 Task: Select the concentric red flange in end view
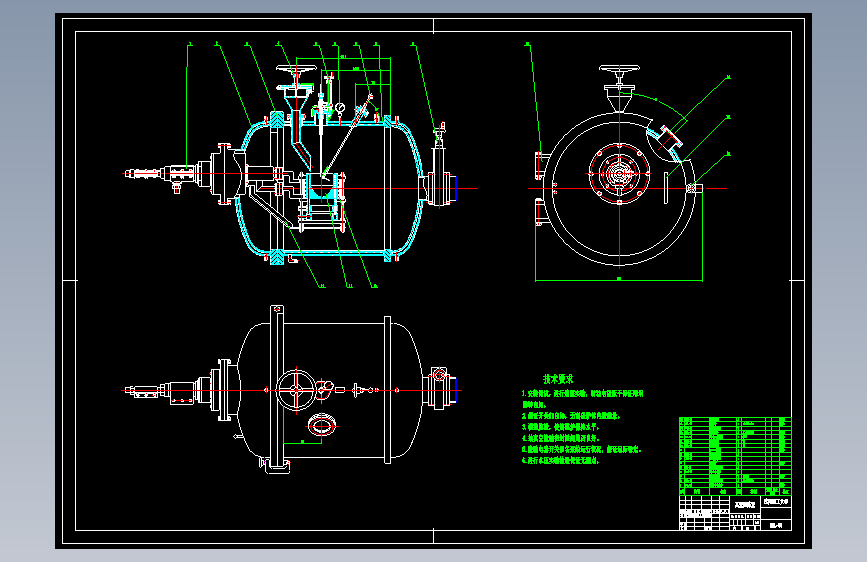619,174
